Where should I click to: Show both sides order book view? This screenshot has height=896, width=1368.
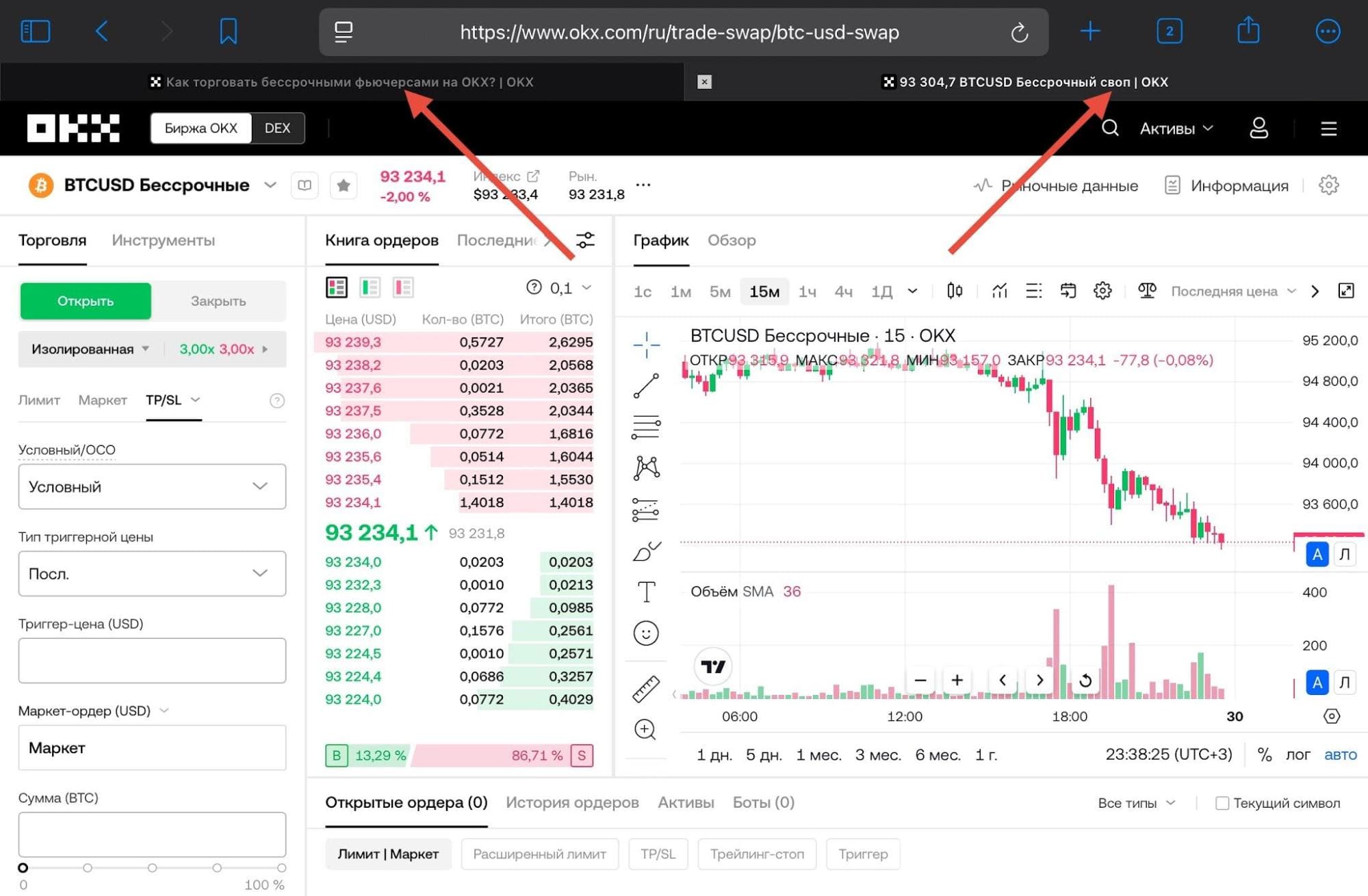coord(337,288)
